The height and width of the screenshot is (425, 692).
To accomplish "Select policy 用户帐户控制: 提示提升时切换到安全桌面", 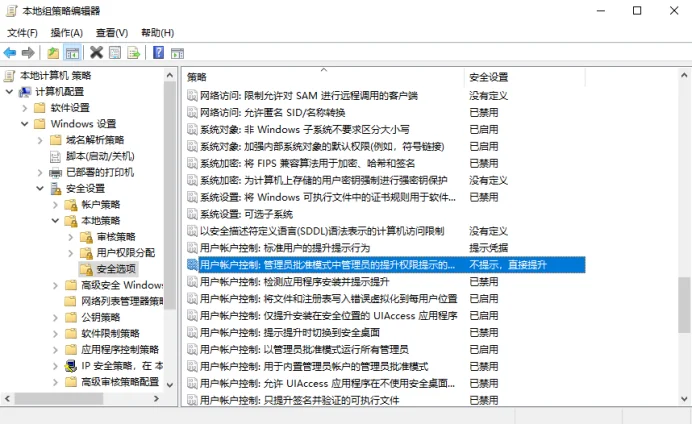I will (x=290, y=333).
